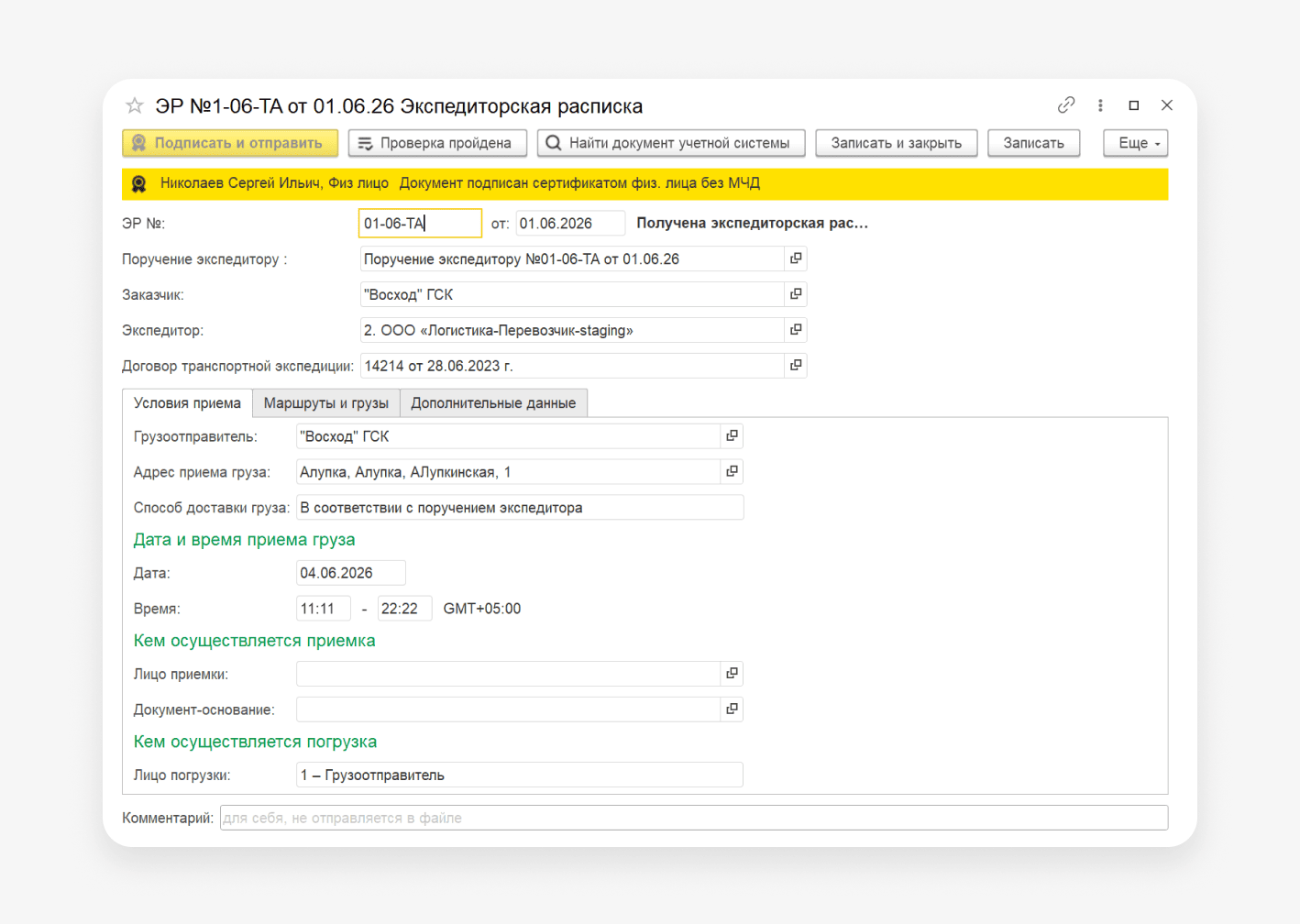Click the empty Лицо приемки field
The height and width of the screenshot is (924, 1300).
[x=508, y=674]
